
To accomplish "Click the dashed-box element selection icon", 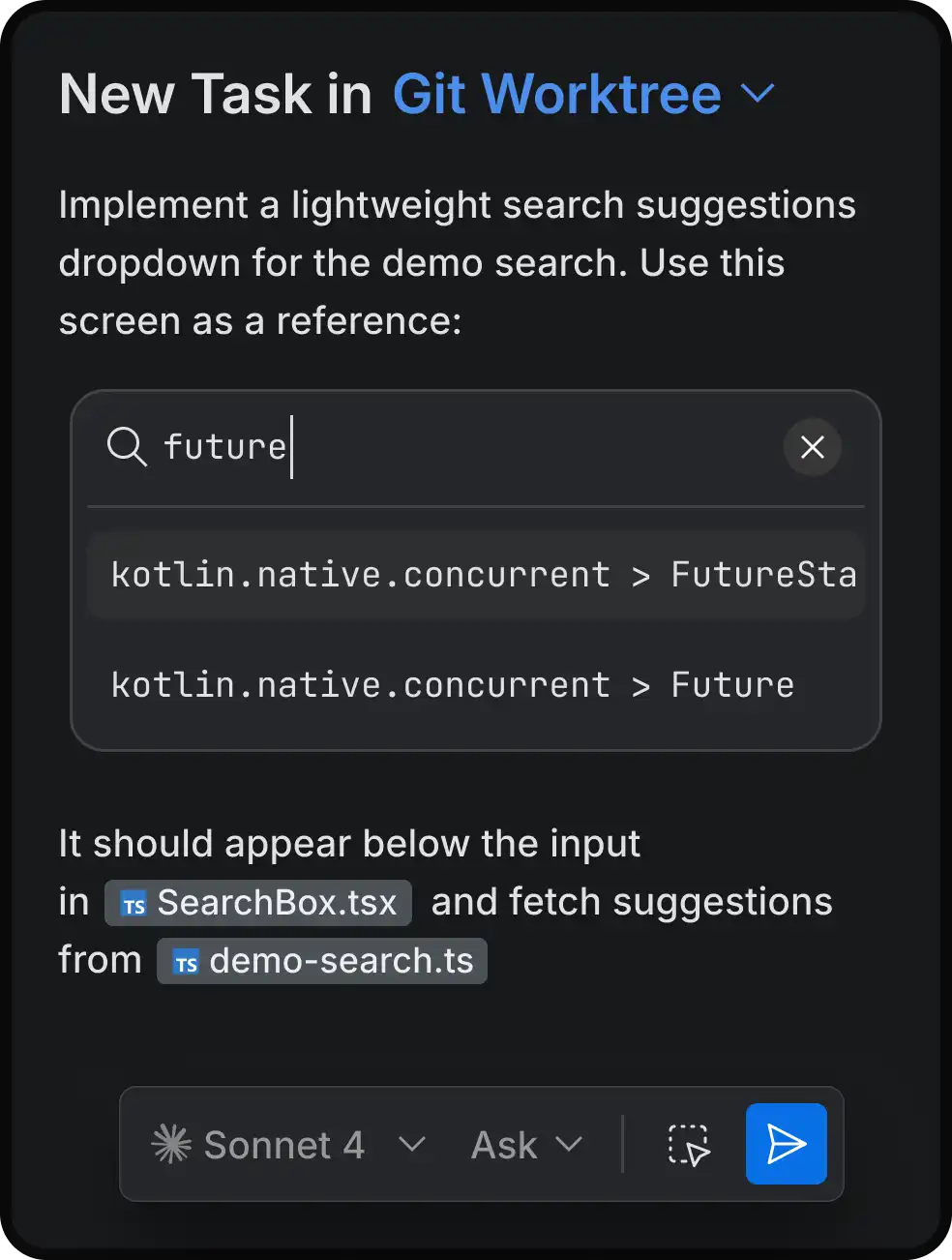I will coord(689,1145).
